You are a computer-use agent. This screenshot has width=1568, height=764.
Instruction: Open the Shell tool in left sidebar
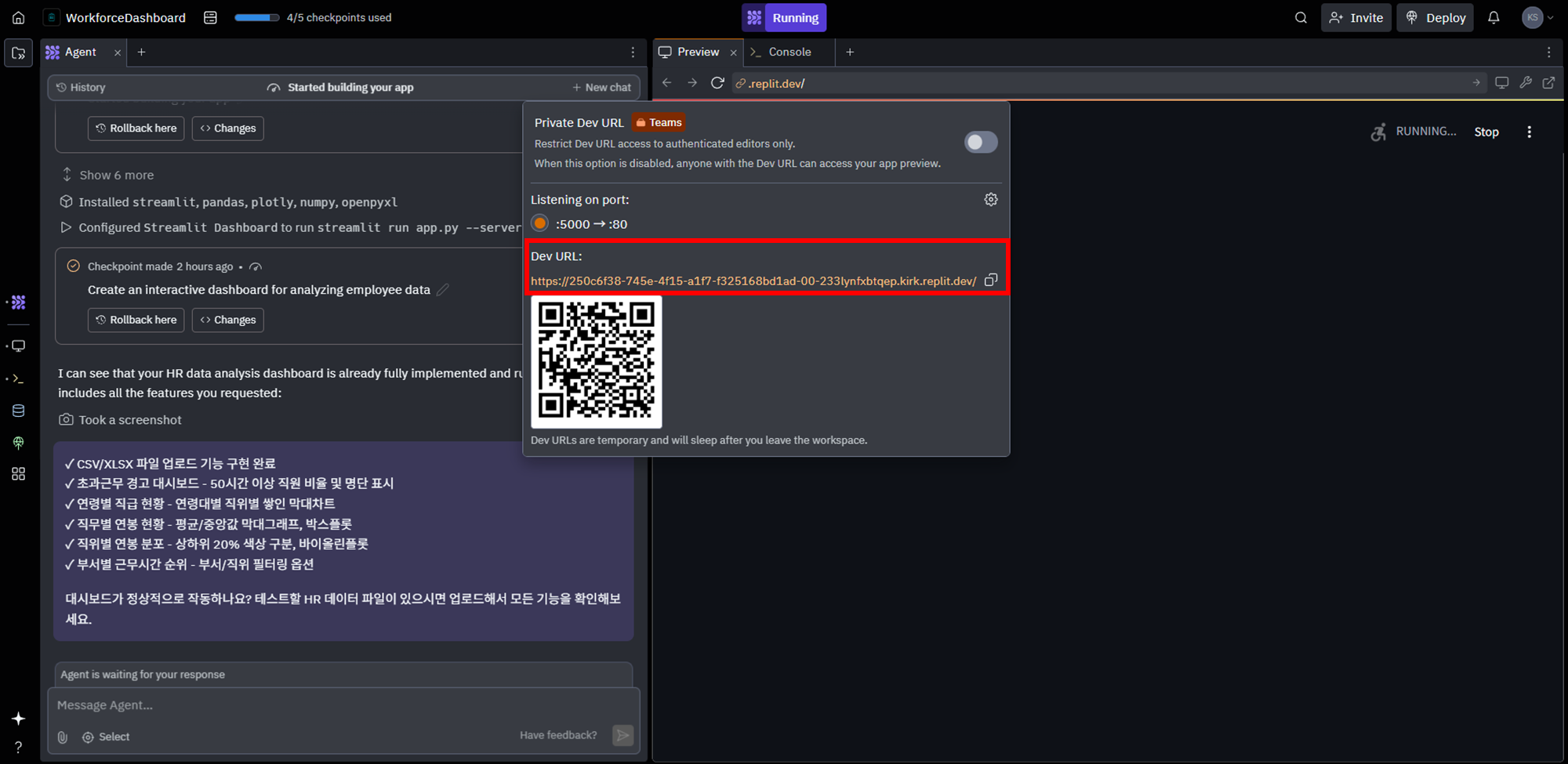click(18, 378)
